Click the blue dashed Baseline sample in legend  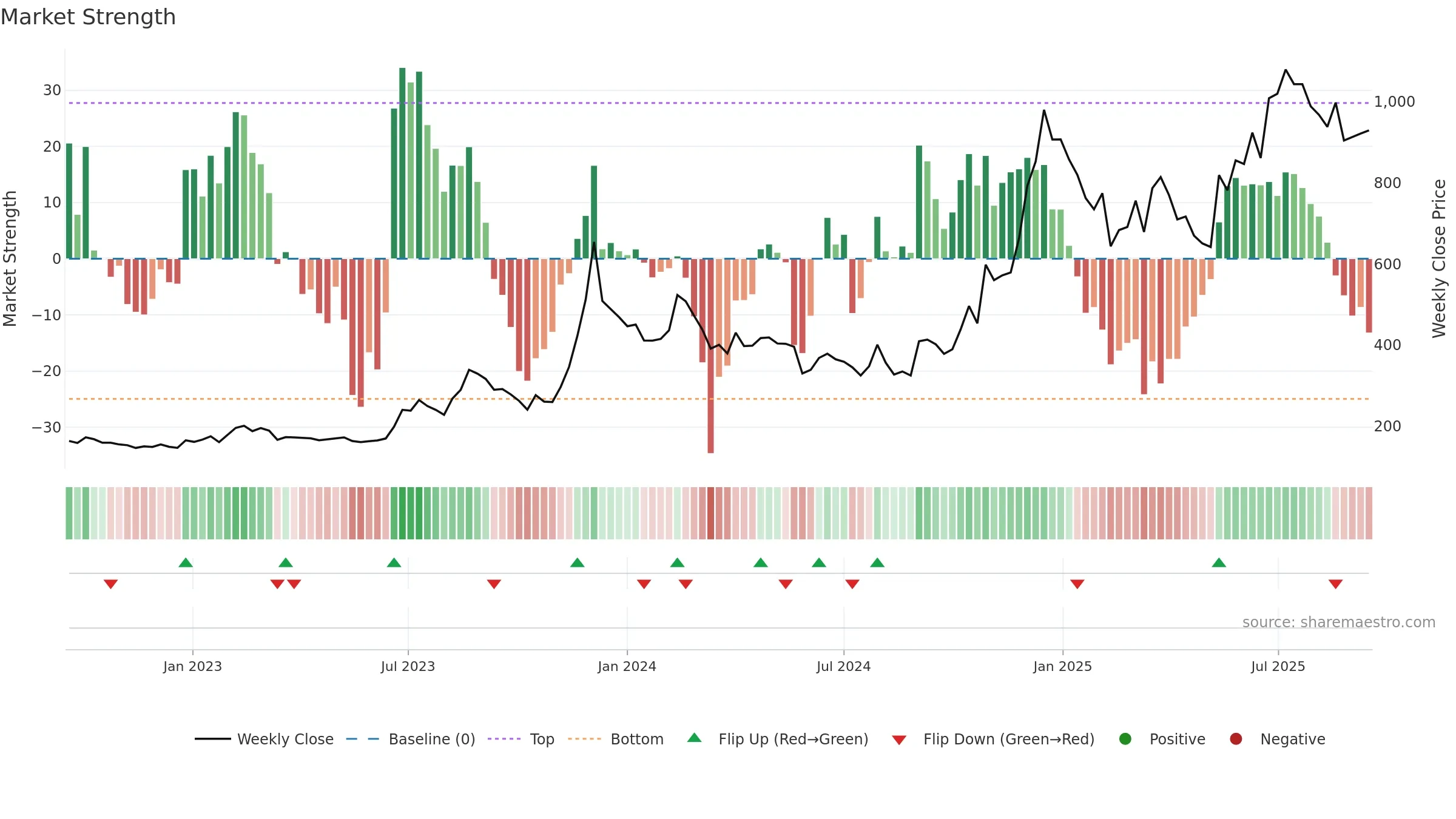pyautogui.click(x=363, y=739)
